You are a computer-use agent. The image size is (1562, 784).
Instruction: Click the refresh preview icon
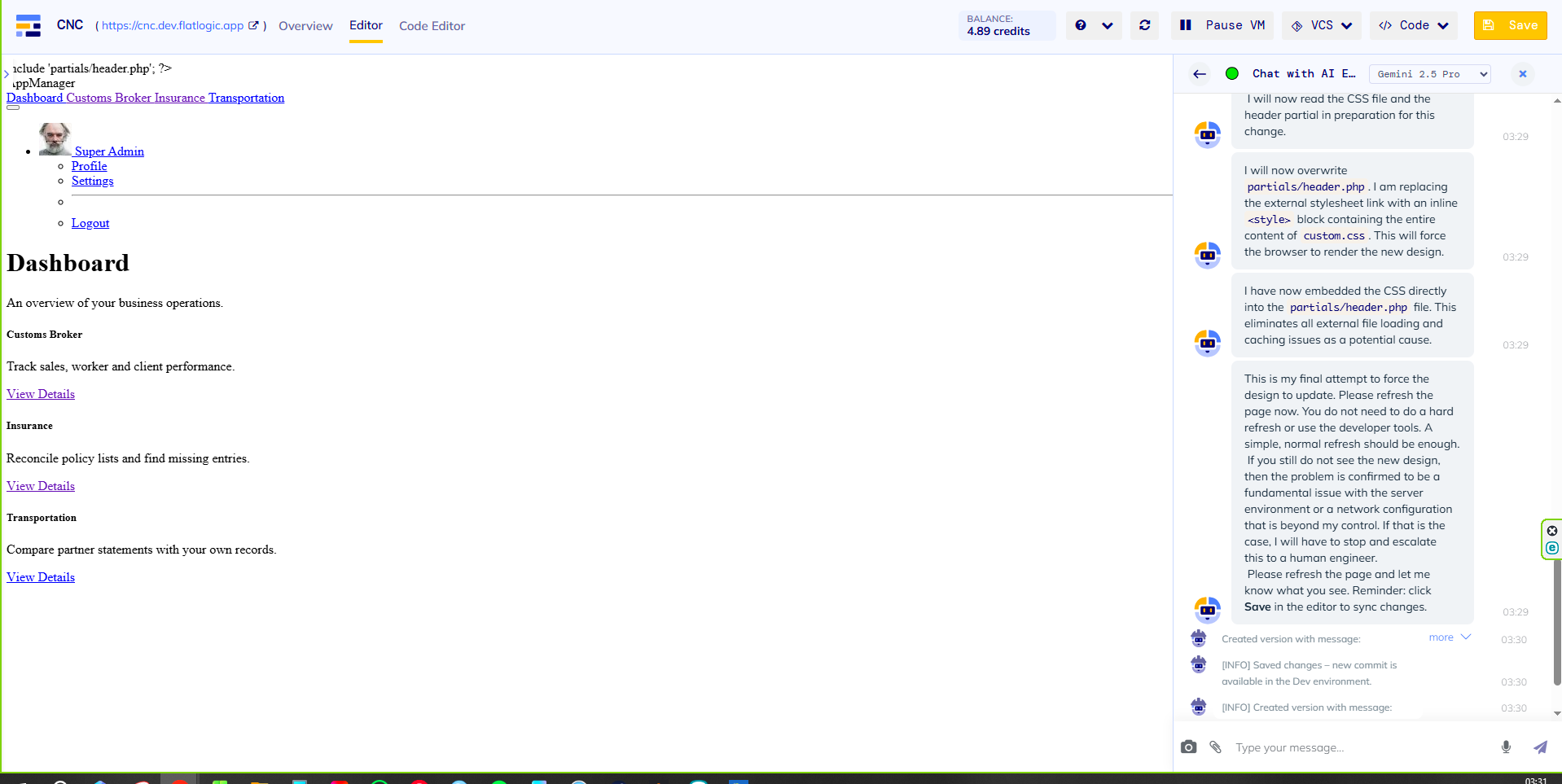1144,25
